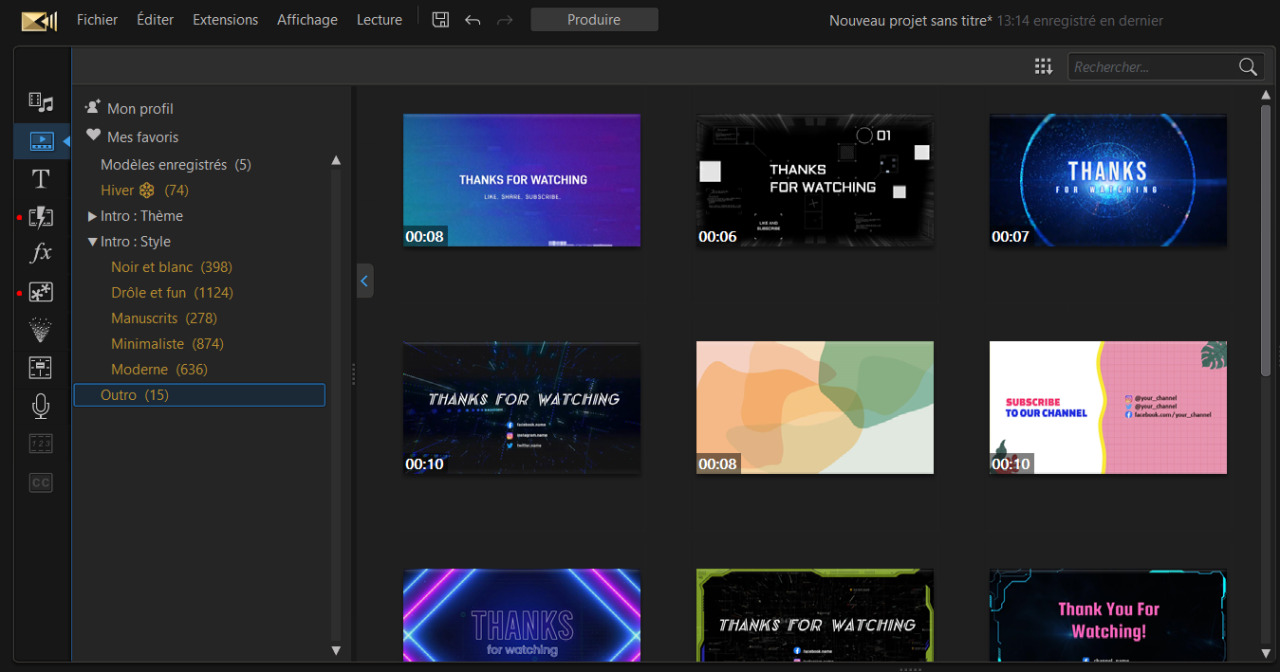Open the Transitions room
This screenshot has width=1280, height=672.
[x=41, y=217]
